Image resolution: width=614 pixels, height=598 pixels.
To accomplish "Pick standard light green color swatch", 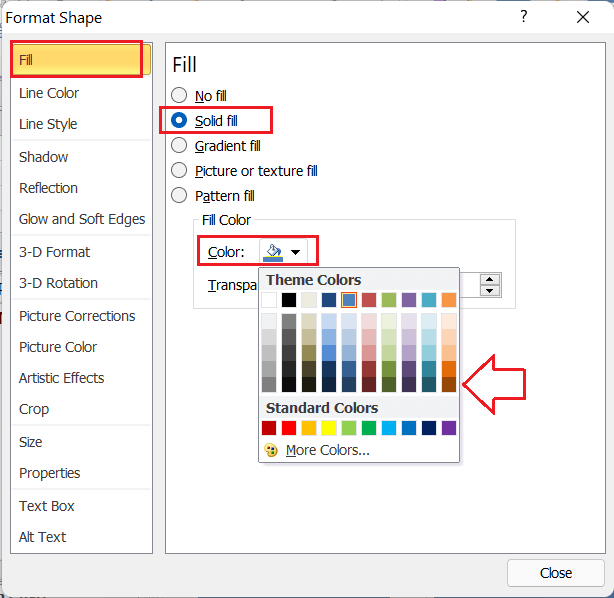I will pos(349,428).
